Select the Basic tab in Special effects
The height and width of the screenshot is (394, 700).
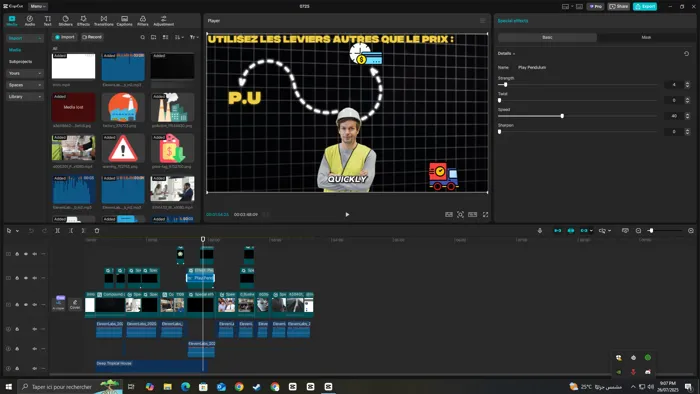[547, 37]
